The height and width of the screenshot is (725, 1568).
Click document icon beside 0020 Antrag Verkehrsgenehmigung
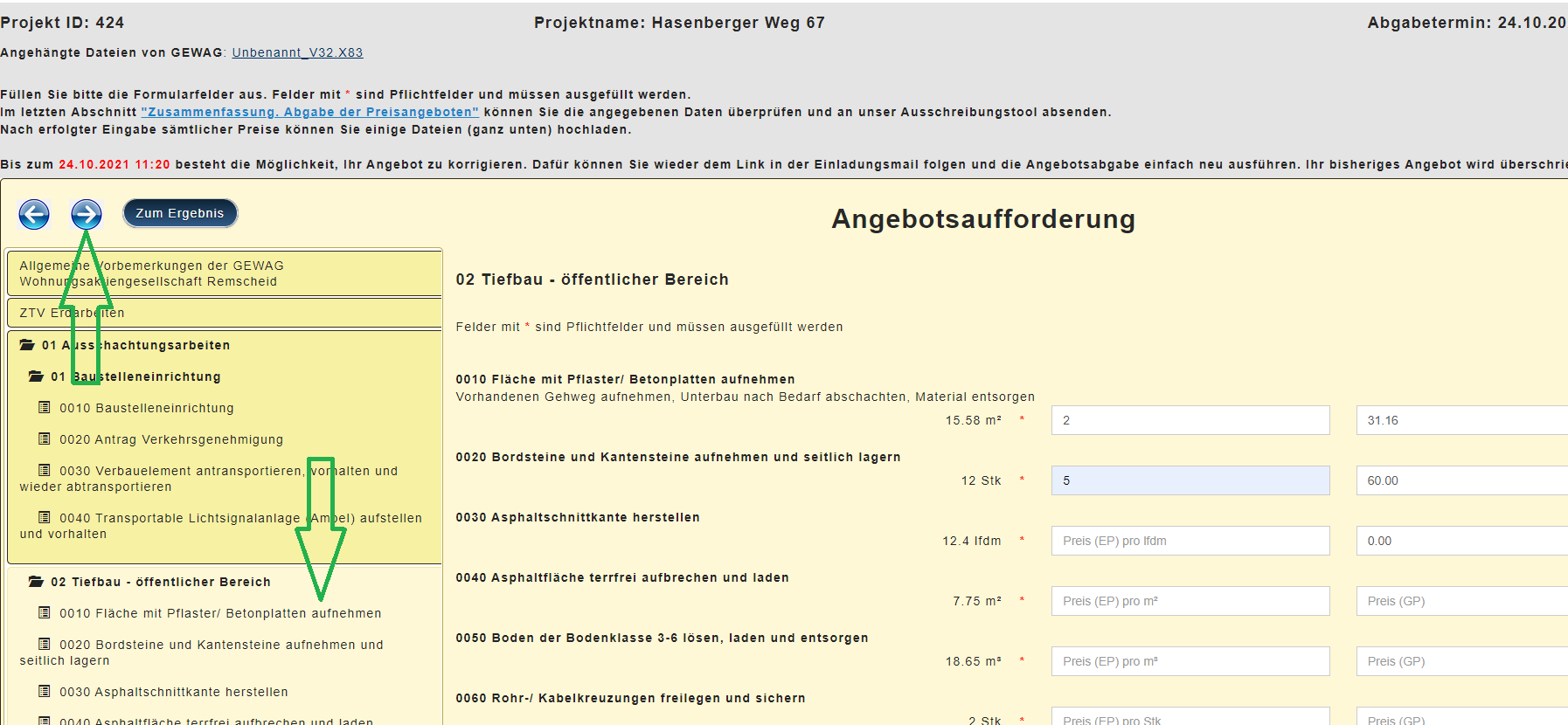pyautogui.click(x=45, y=439)
